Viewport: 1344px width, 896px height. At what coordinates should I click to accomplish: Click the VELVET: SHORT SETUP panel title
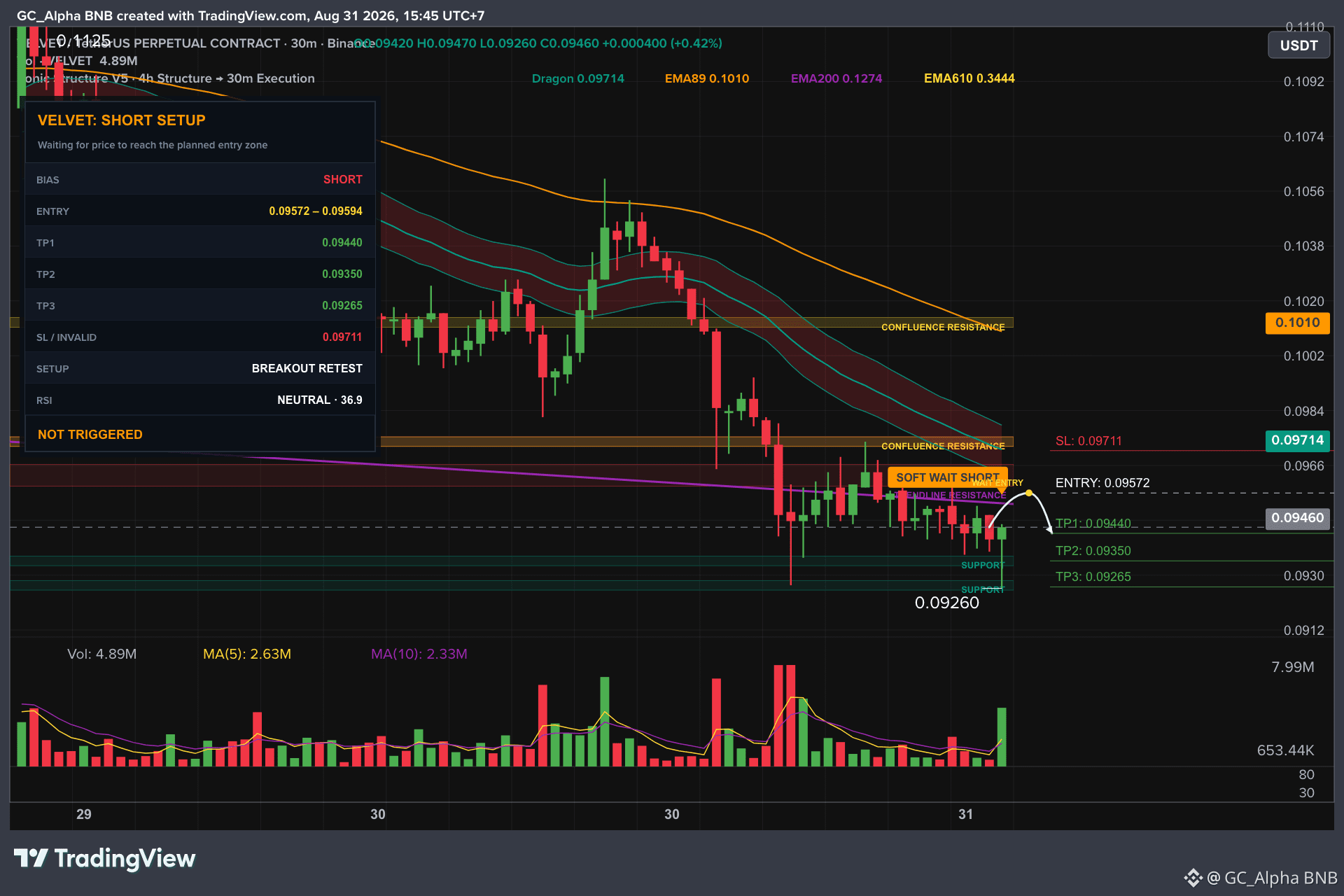point(122,120)
